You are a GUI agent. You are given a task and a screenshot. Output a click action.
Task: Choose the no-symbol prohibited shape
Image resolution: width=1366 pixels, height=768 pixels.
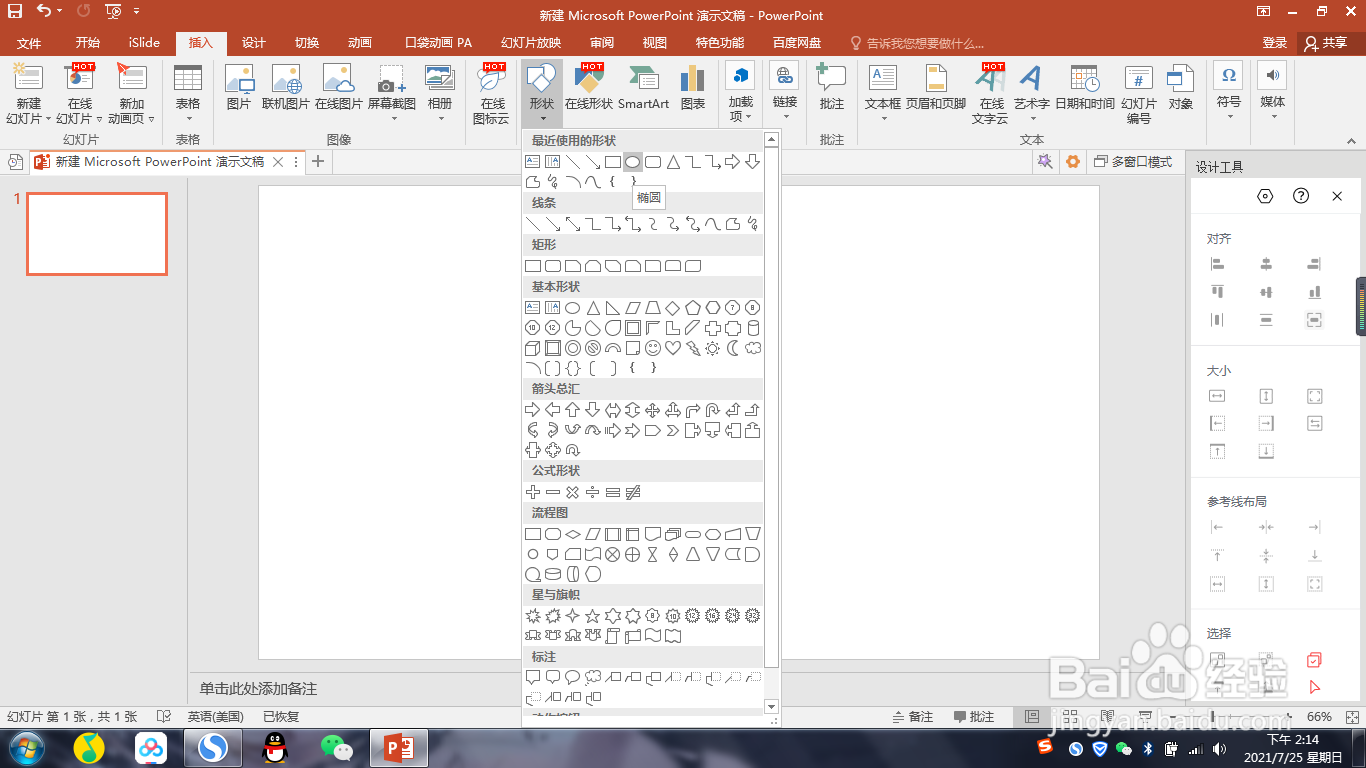pos(593,348)
